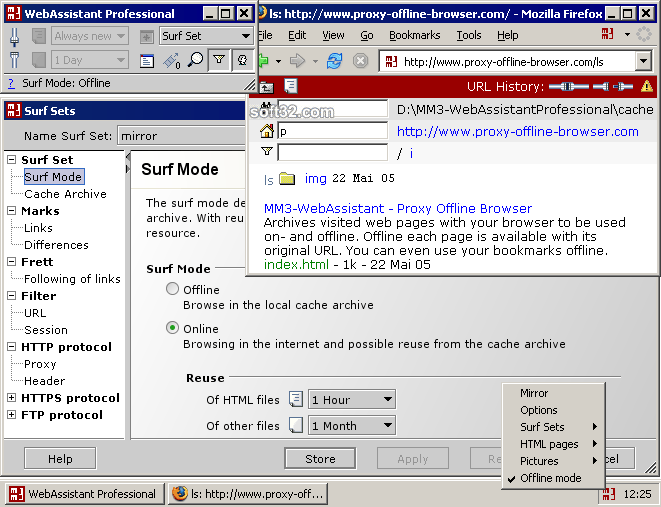Click the new surf set icon beside Surf Set
The image size is (661, 507).
click(x=147, y=37)
